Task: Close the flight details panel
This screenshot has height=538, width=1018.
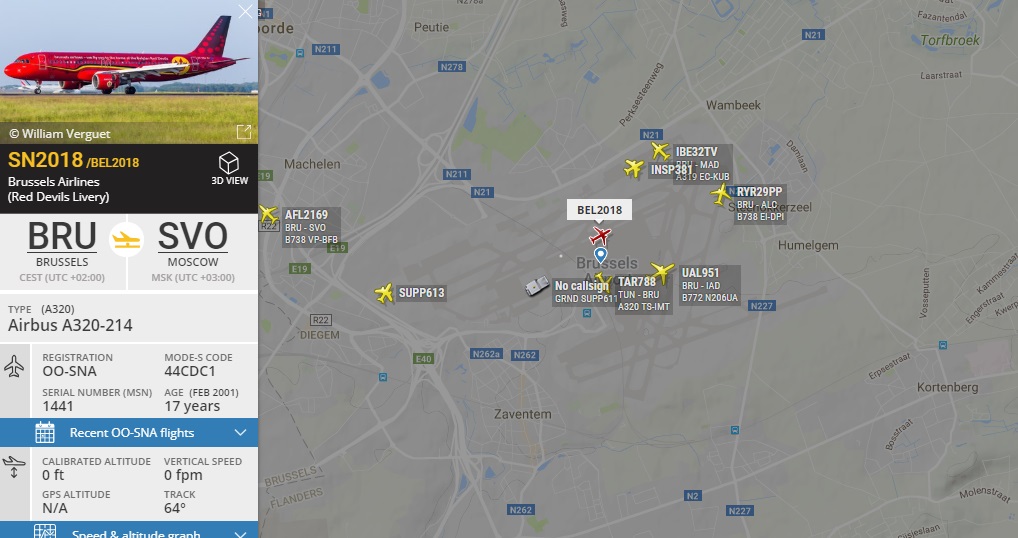Action: pyautogui.click(x=245, y=11)
